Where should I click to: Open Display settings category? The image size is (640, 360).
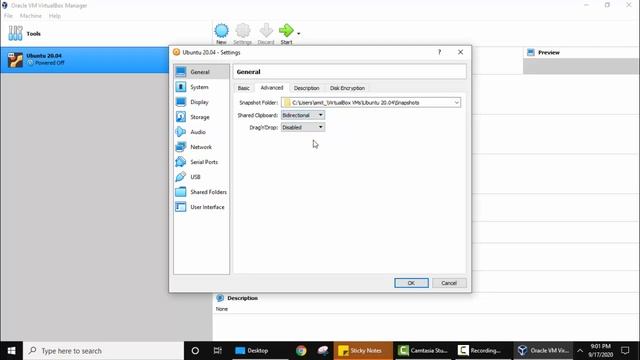tap(201, 102)
